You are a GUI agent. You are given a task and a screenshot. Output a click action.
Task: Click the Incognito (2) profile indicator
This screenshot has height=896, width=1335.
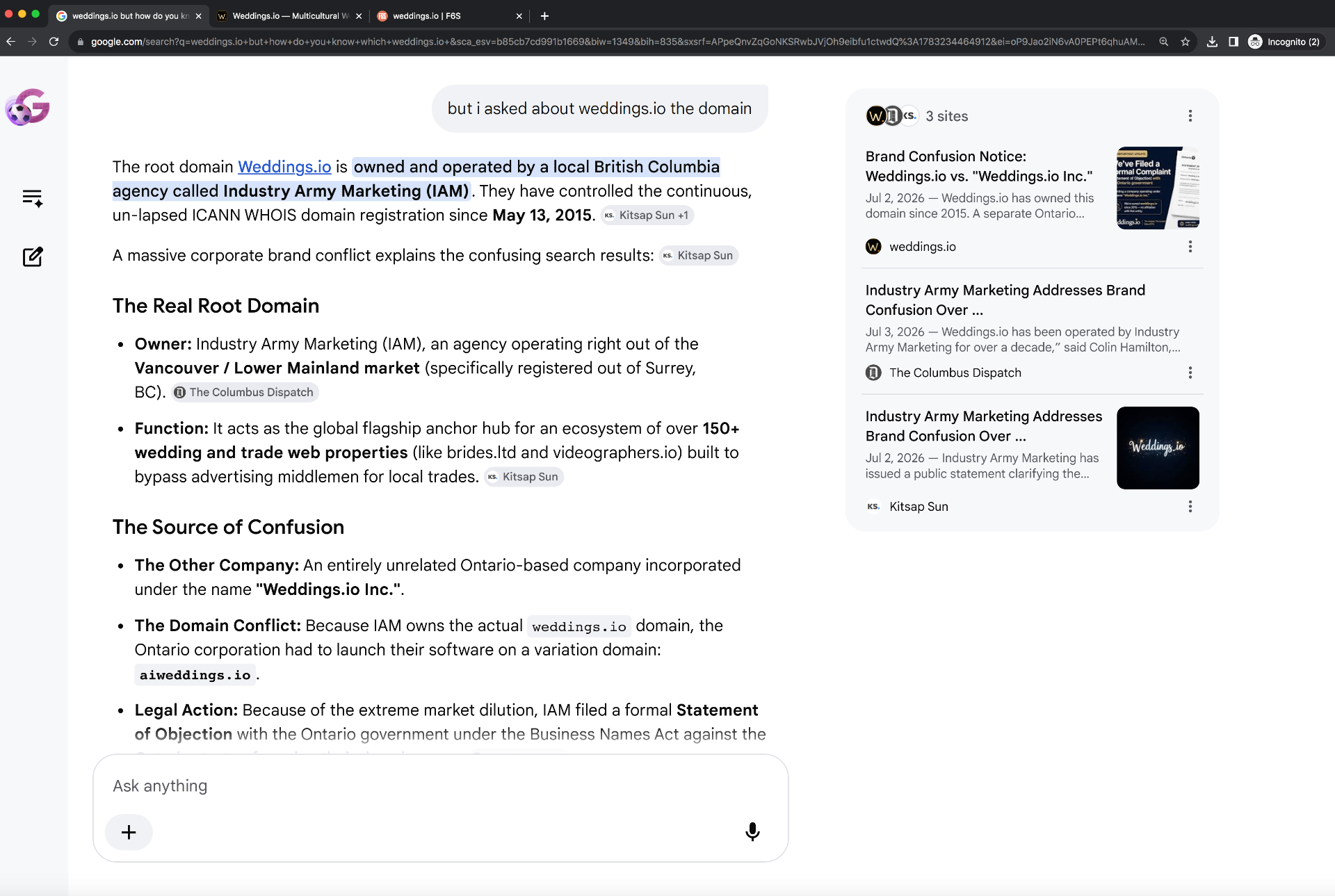click(x=1285, y=42)
